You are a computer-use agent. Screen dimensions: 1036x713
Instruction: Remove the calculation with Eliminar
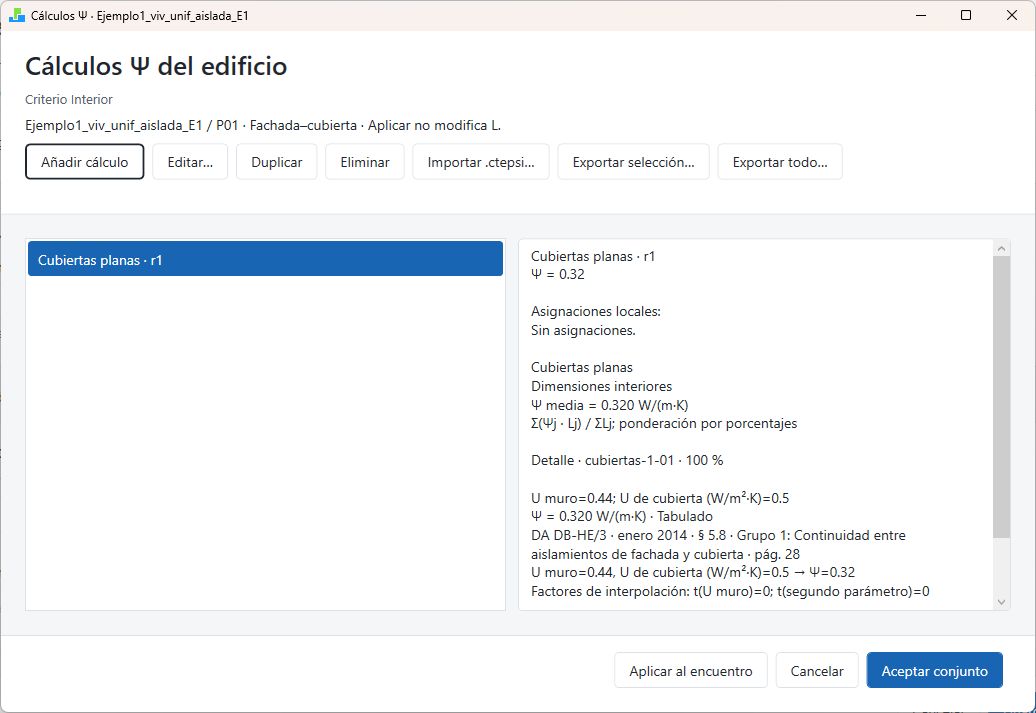click(365, 162)
